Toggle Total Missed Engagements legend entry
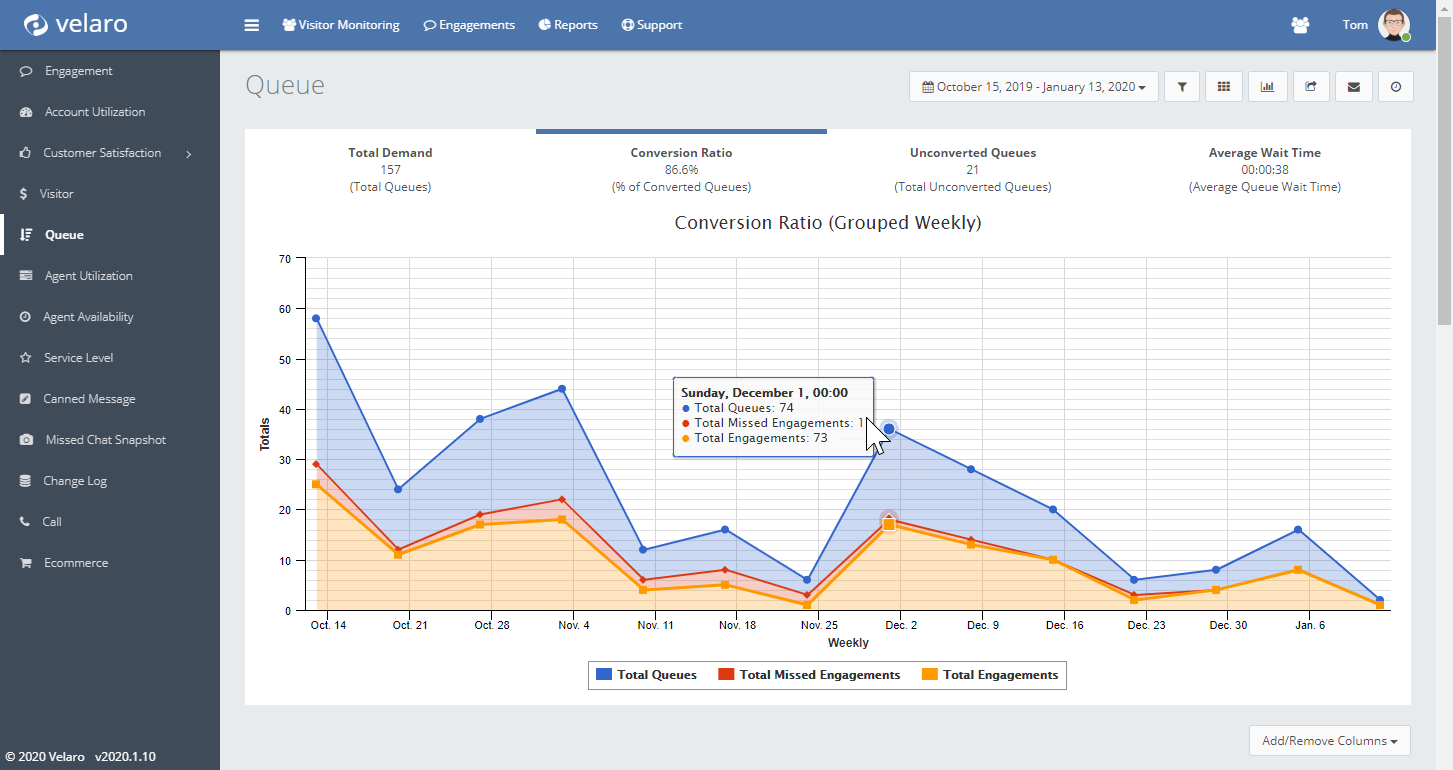 [x=809, y=675]
